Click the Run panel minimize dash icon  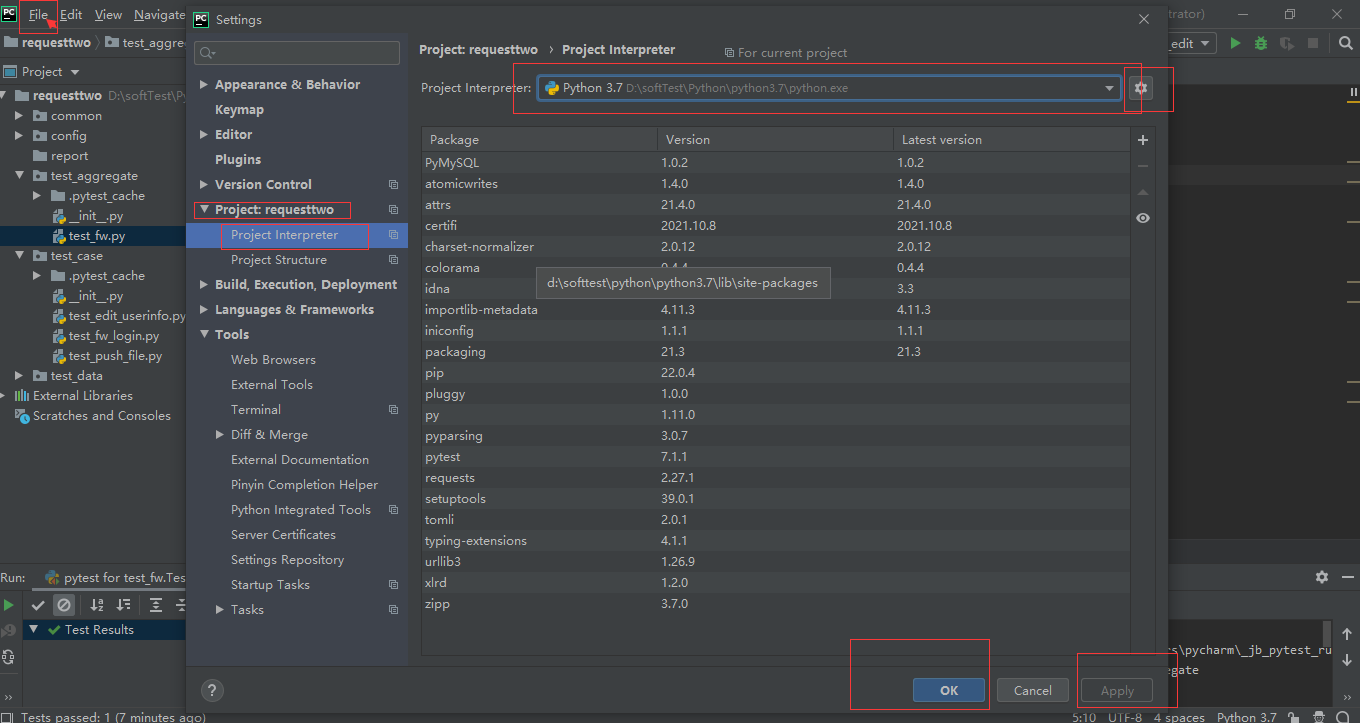tap(1346, 577)
